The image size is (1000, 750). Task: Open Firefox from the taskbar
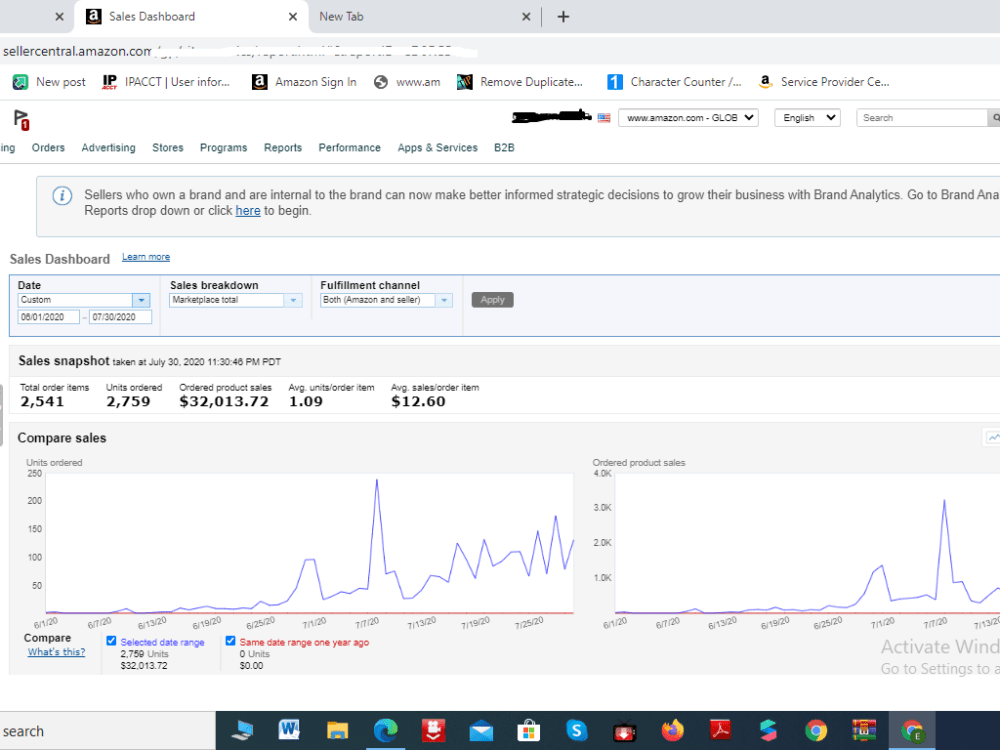point(672,730)
